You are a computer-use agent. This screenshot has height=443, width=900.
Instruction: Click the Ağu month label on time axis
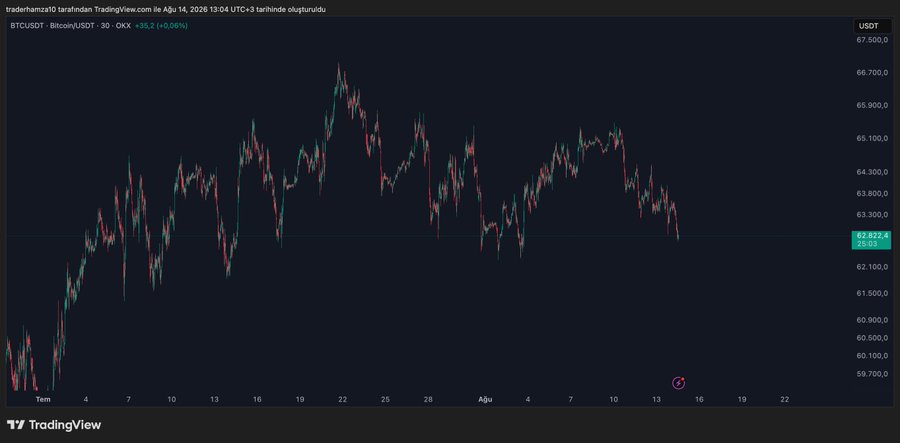(485, 399)
